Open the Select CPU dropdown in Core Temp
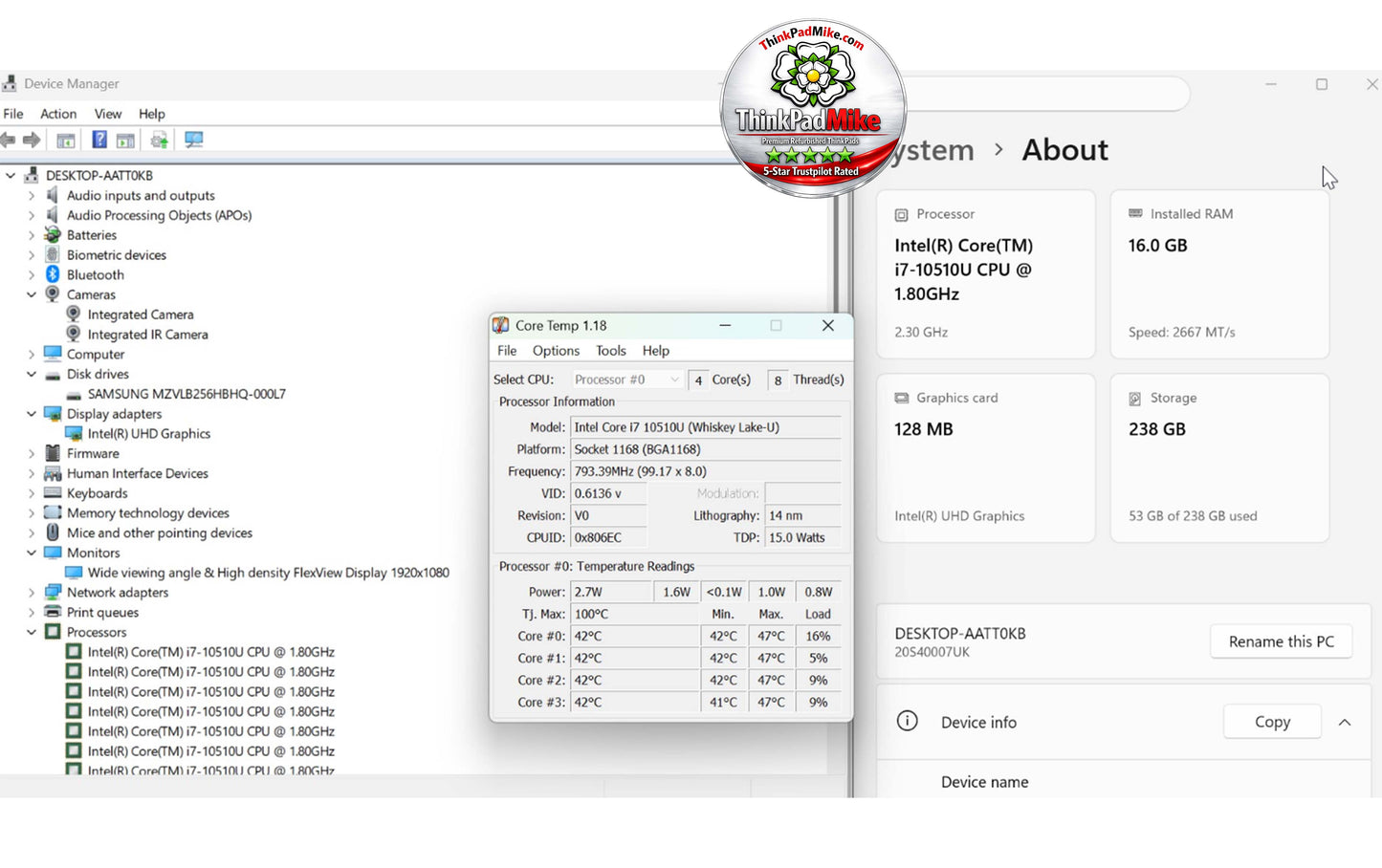The height and width of the screenshot is (868, 1382). [627, 380]
